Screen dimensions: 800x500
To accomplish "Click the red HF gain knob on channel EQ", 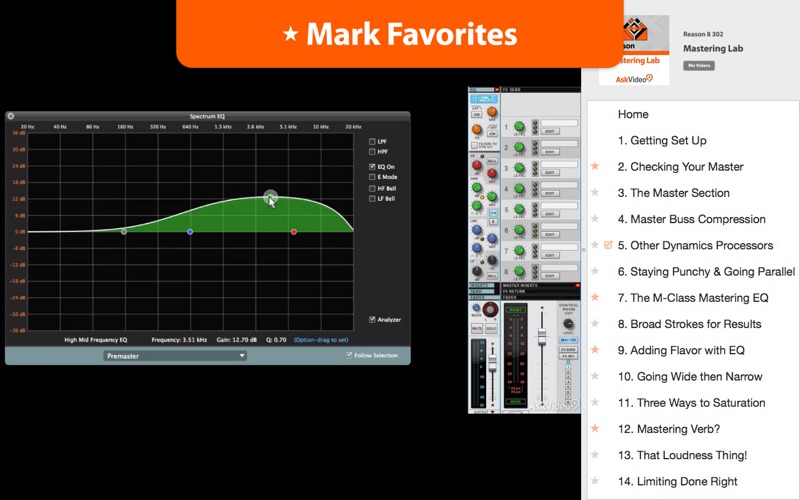I will click(477, 165).
